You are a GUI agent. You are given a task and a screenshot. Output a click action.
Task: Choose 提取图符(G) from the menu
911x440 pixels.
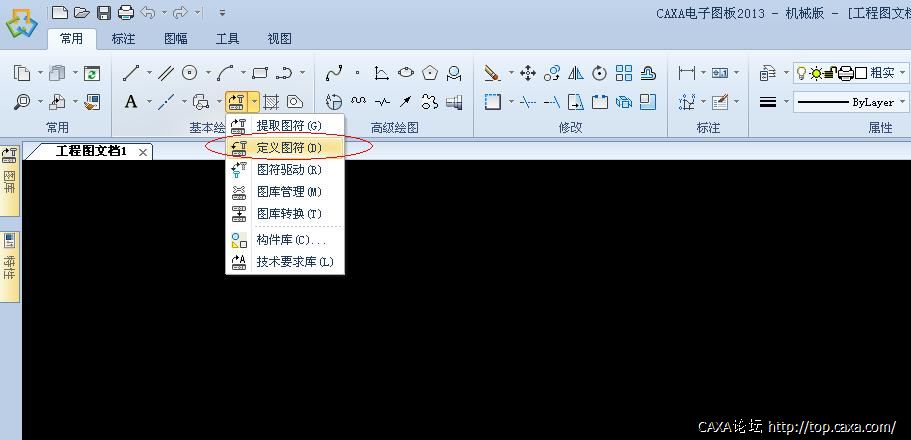tap(285, 126)
